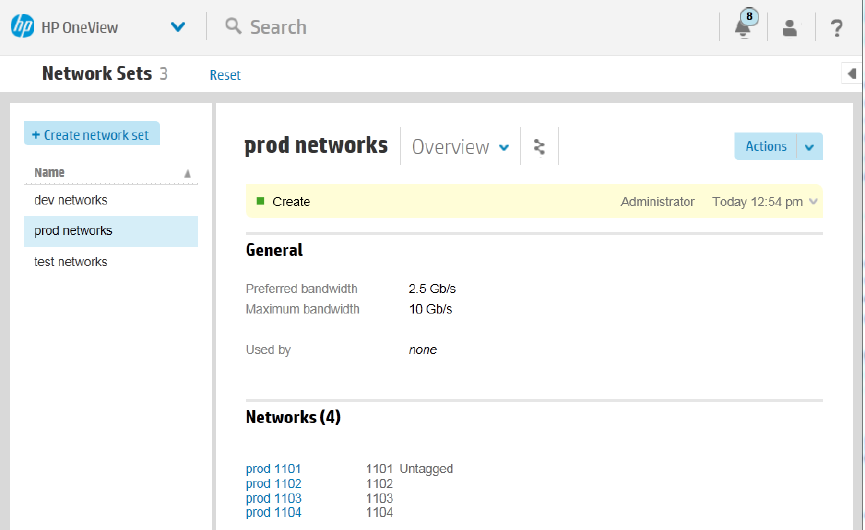The width and height of the screenshot is (865, 530).
Task: Click the General section heading
Action: coord(274,250)
